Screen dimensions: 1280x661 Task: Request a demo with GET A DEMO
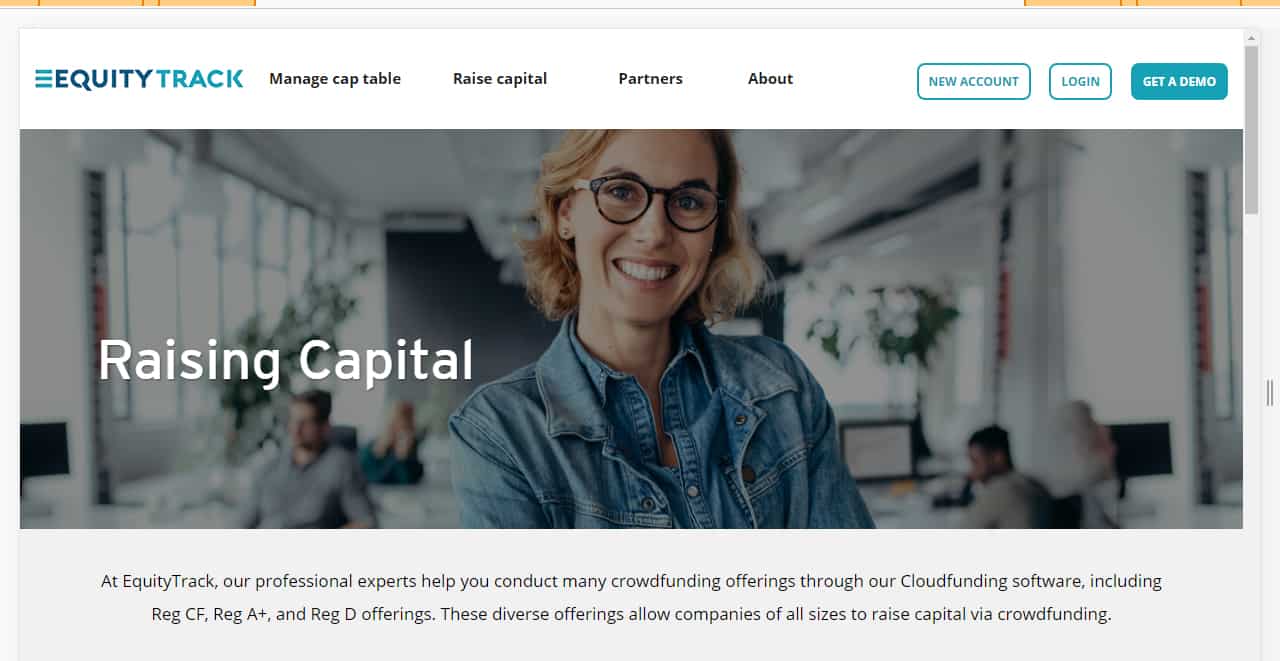pyautogui.click(x=1179, y=82)
